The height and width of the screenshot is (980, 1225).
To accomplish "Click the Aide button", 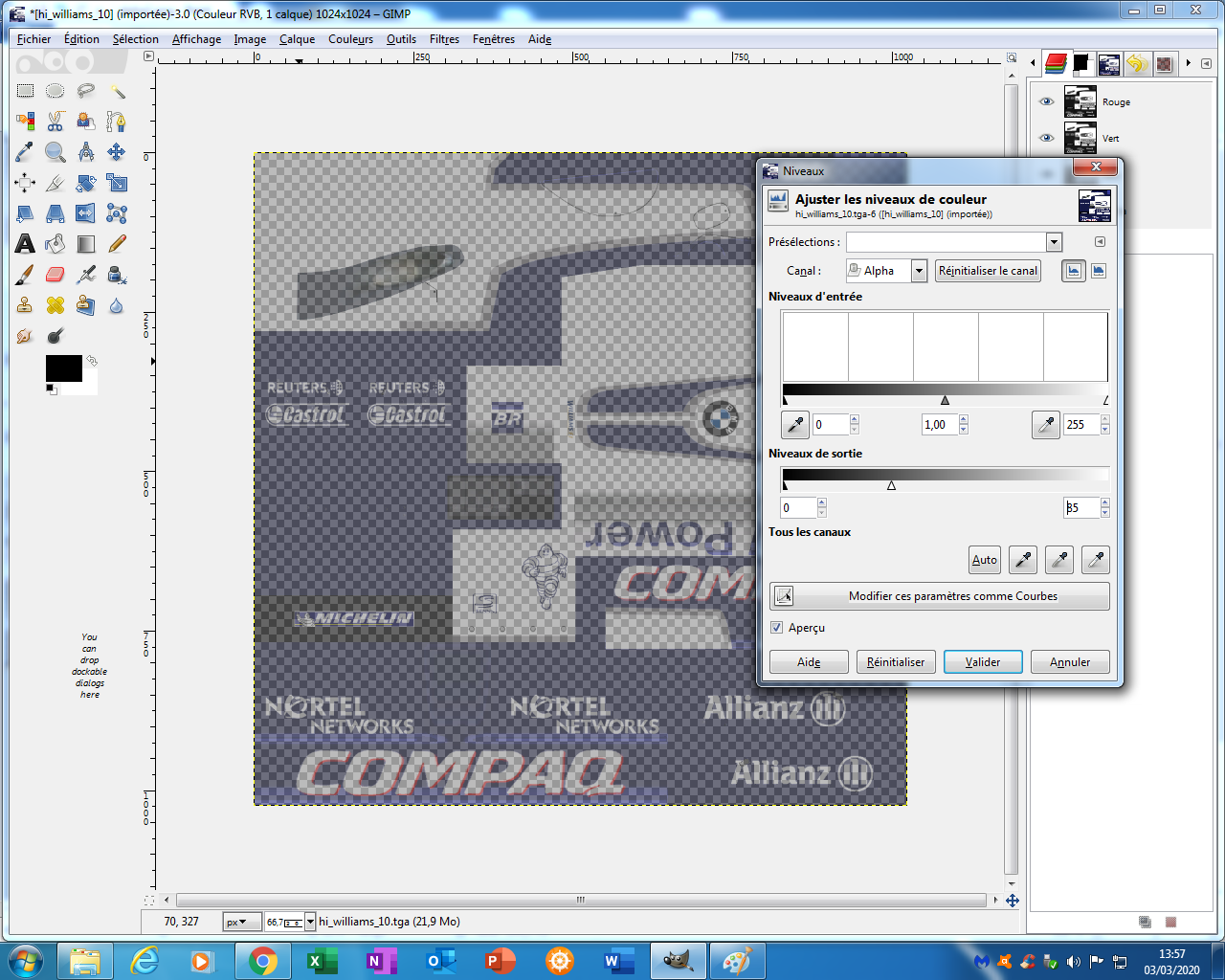I will coord(809,662).
